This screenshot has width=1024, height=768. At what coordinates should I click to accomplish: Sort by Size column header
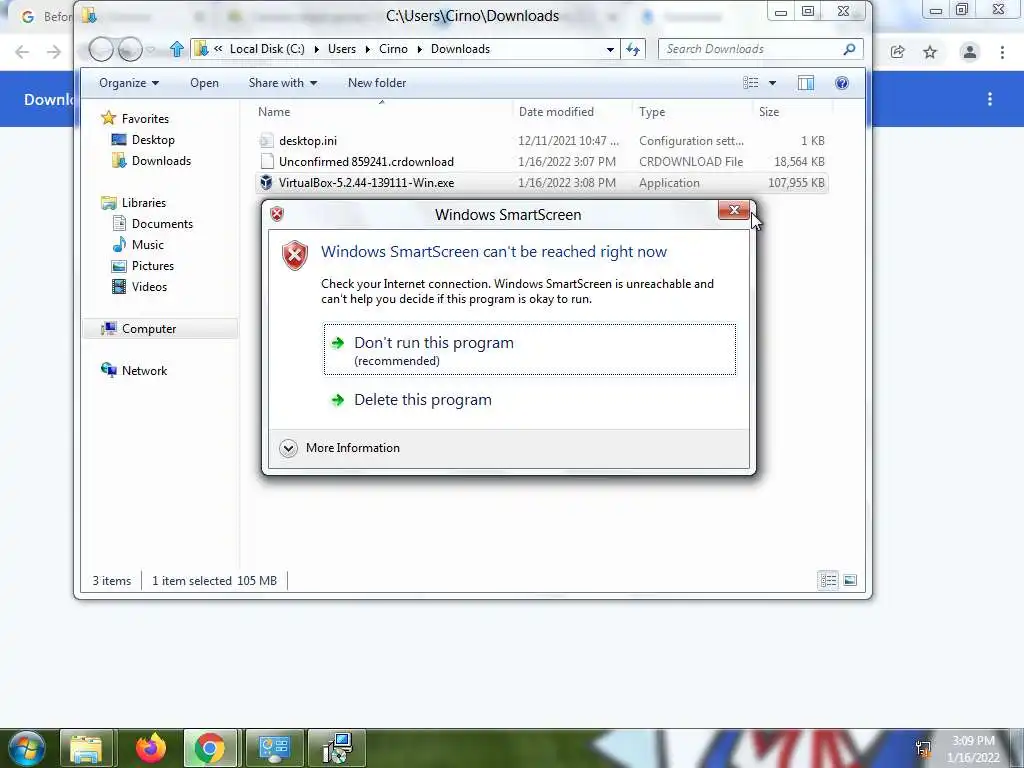(792, 112)
